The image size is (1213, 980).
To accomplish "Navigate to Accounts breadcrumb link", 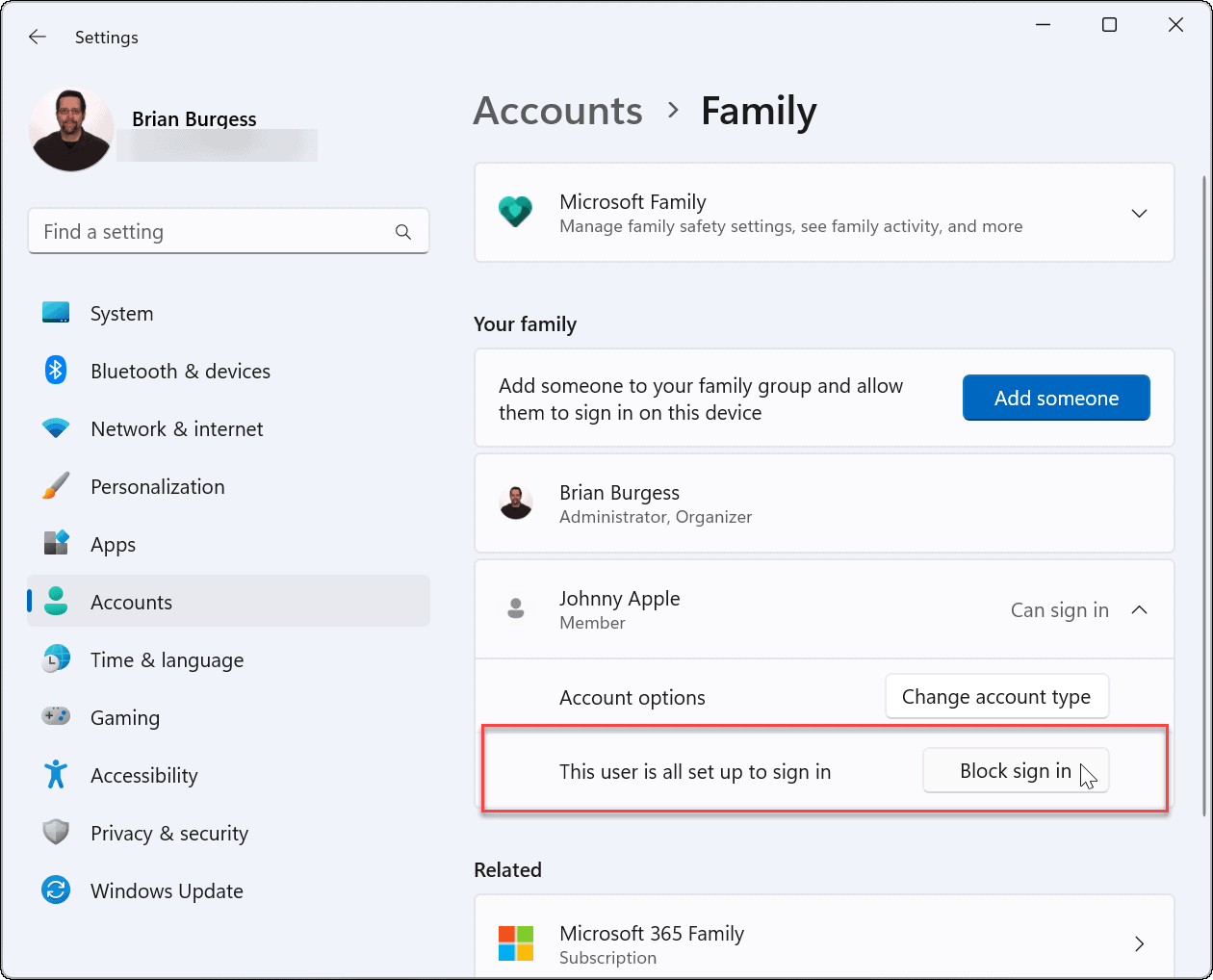I will tap(558, 111).
